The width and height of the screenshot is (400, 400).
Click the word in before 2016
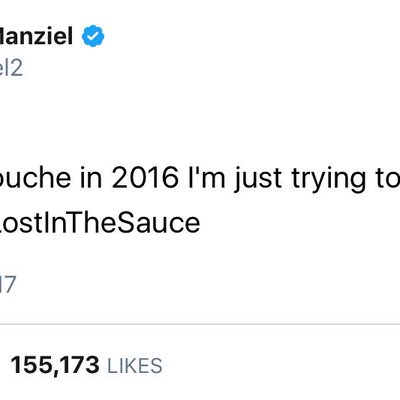click(x=92, y=178)
